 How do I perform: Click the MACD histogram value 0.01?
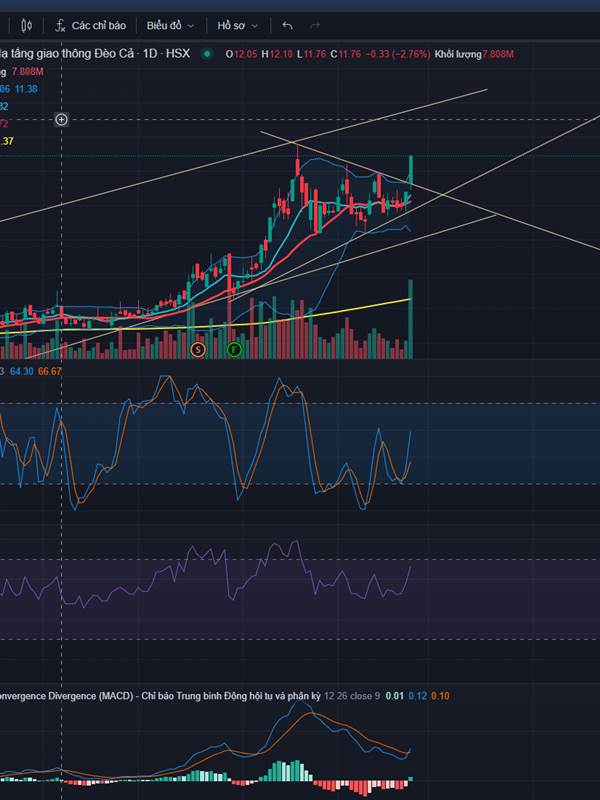tap(394, 696)
